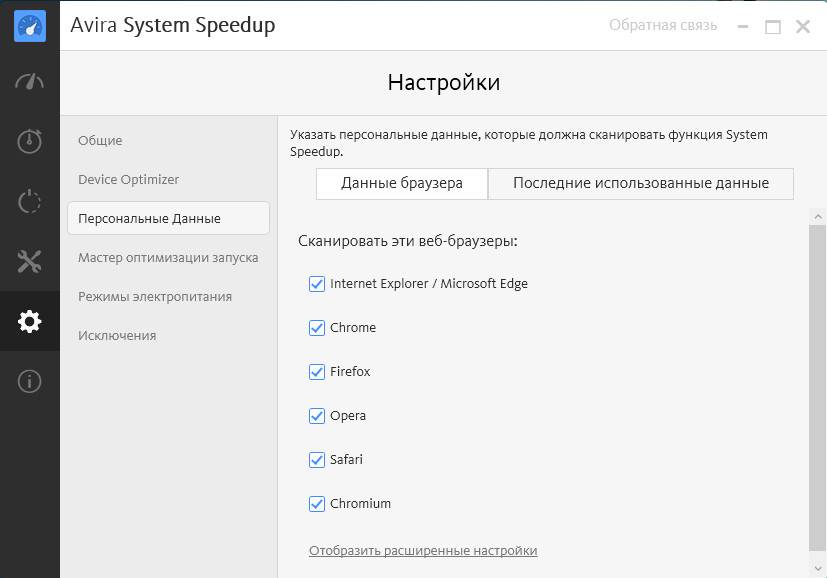
Task: Click the scrollbar up arrow
Action: click(818, 216)
